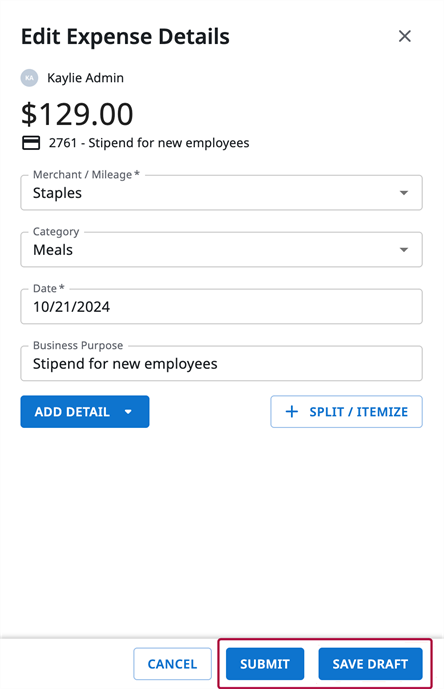This screenshot has width=444, height=689.
Task: Click the Split / Itemize button
Action: pyautogui.click(x=346, y=412)
